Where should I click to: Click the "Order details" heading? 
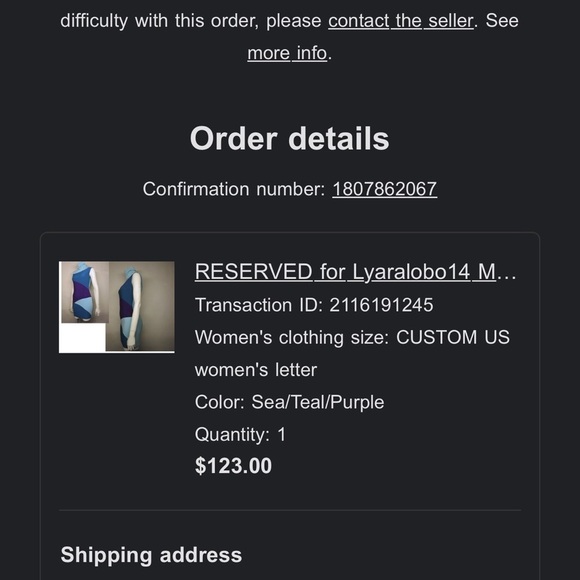pos(290,139)
